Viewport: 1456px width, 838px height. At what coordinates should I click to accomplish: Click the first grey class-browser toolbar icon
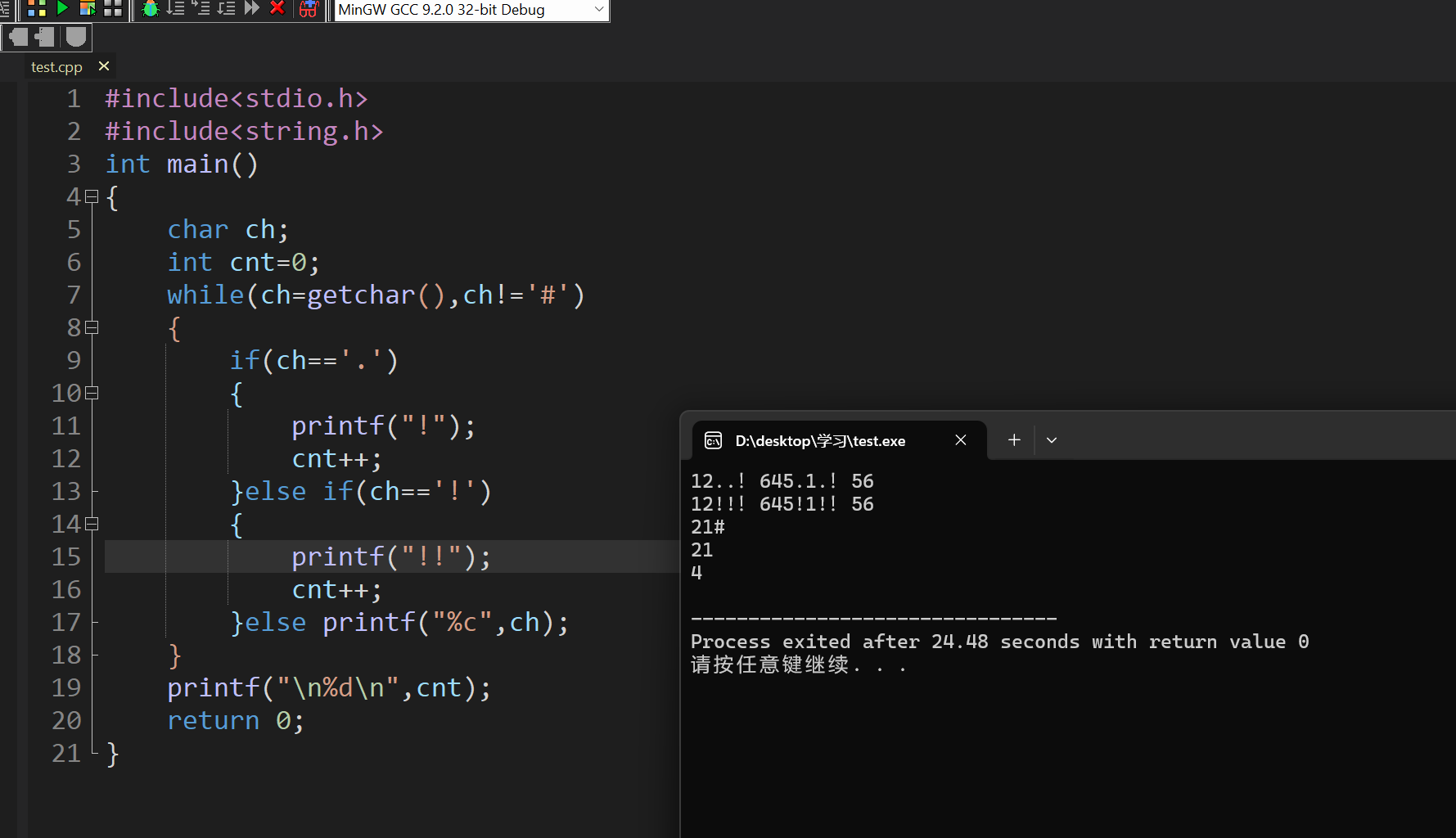18,37
